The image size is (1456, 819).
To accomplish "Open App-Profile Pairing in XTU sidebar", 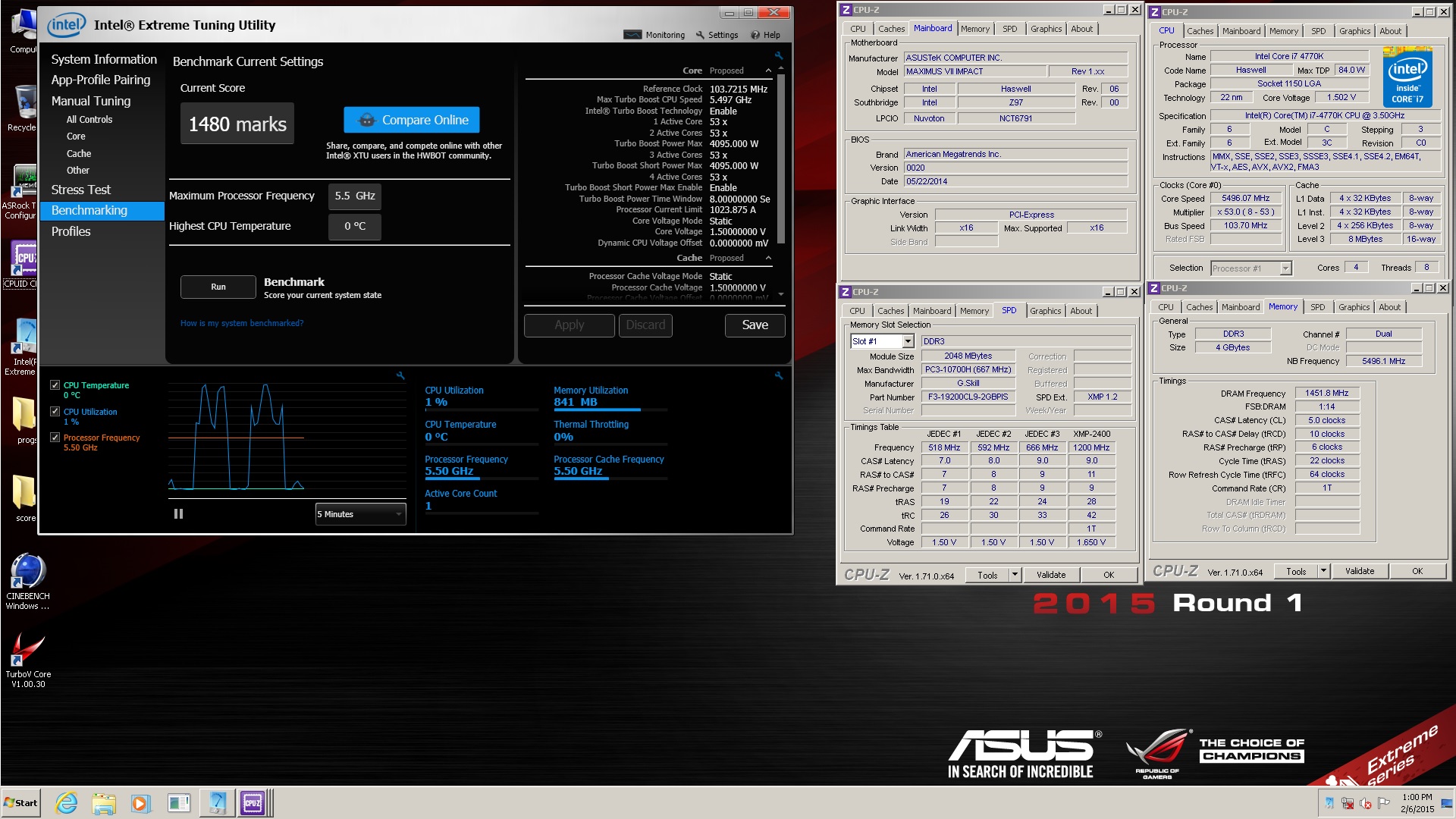I will 101,80.
